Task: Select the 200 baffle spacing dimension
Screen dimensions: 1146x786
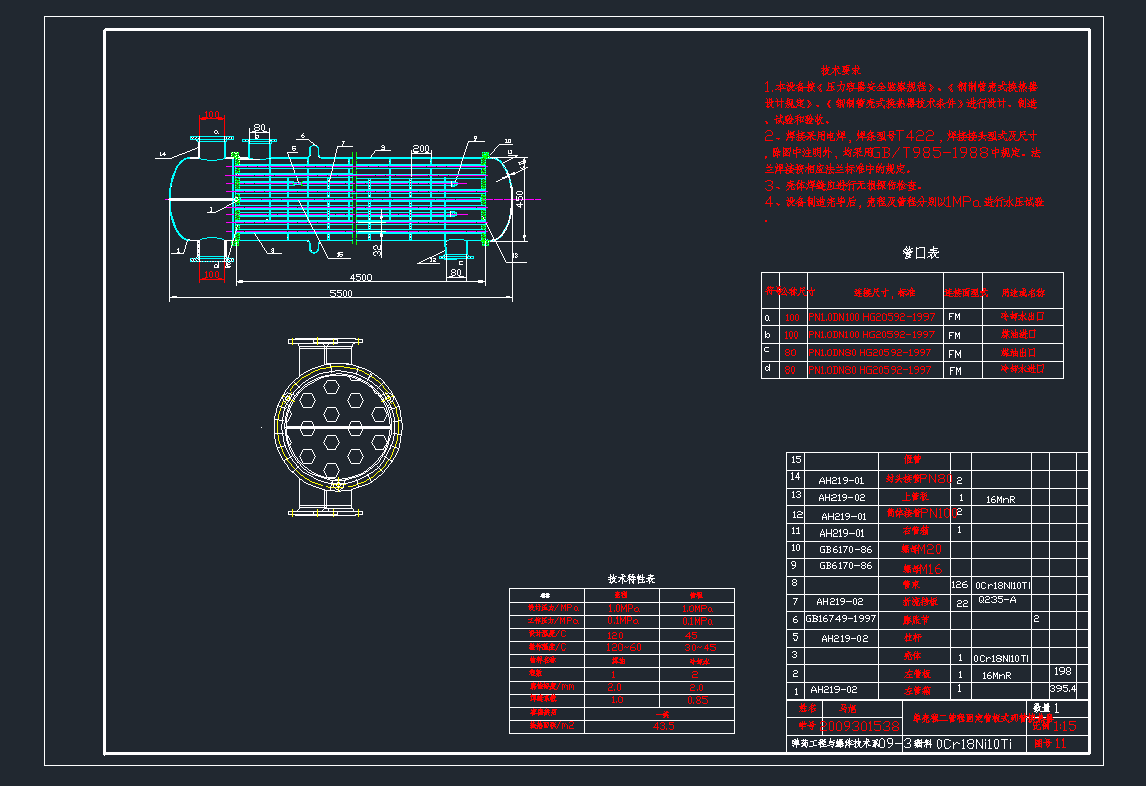Action: tap(420, 148)
